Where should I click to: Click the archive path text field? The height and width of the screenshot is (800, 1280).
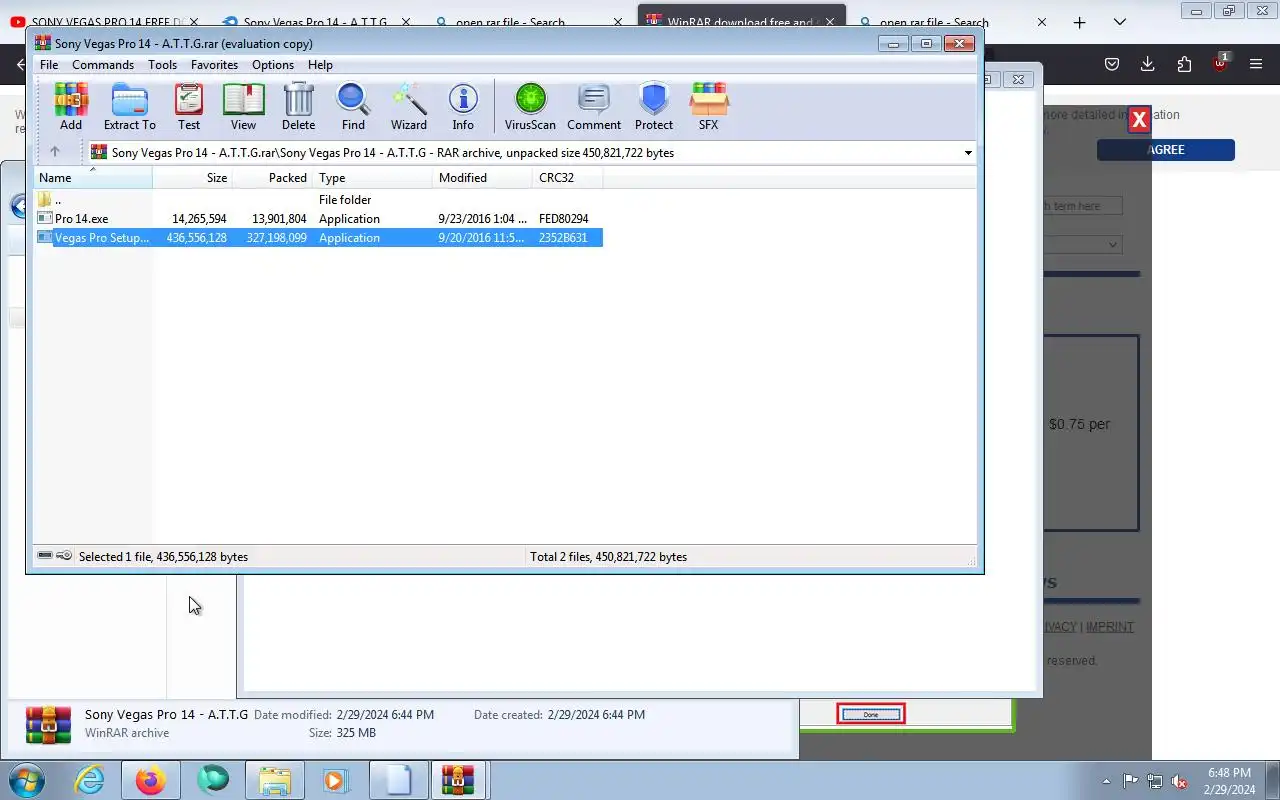[x=524, y=153]
